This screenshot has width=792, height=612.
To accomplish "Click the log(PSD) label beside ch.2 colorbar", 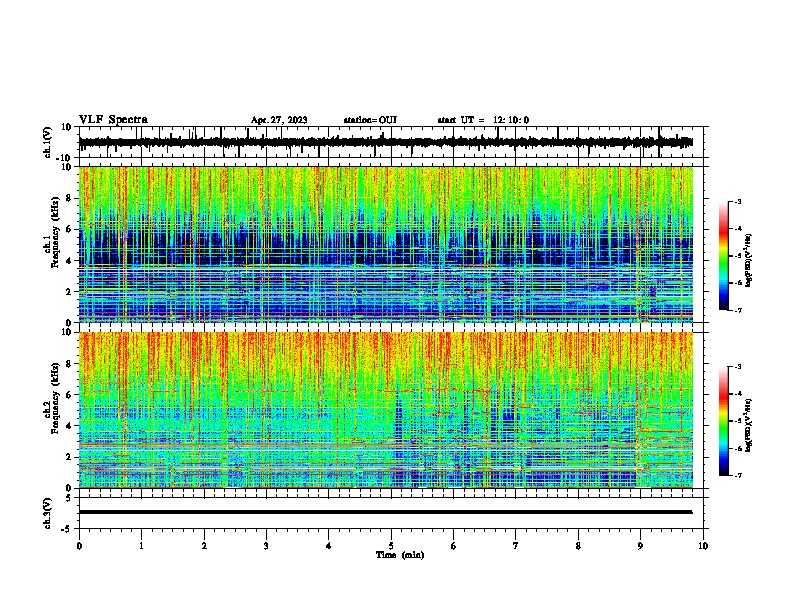I will [x=749, y=425].
